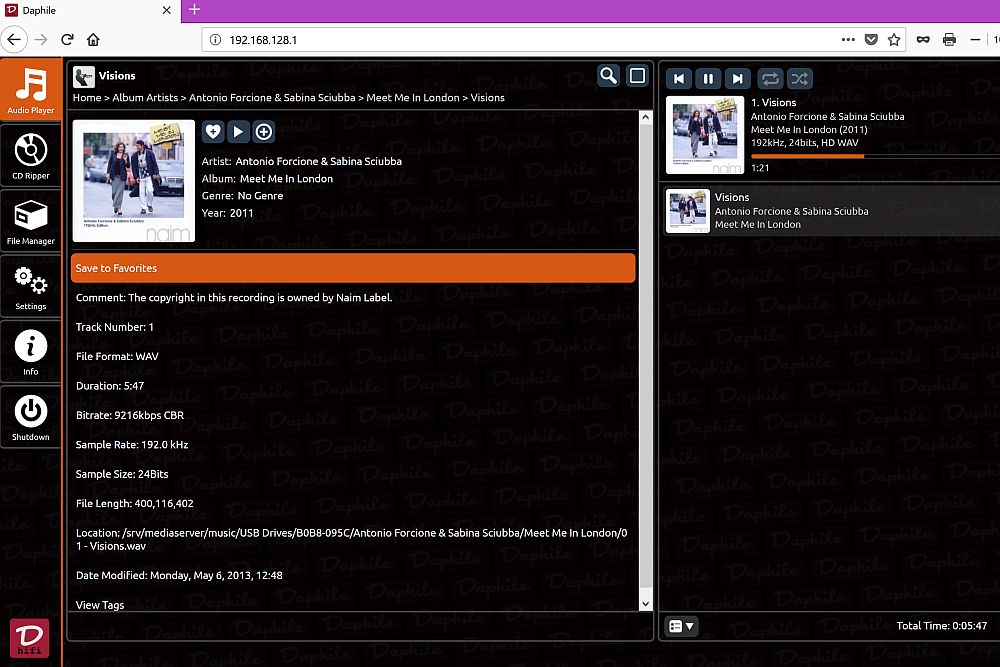The width and height of the screenshot is (1000, 667).
Task: Go to Album Artists breadcrumb
Action: [x=145, y=98]
